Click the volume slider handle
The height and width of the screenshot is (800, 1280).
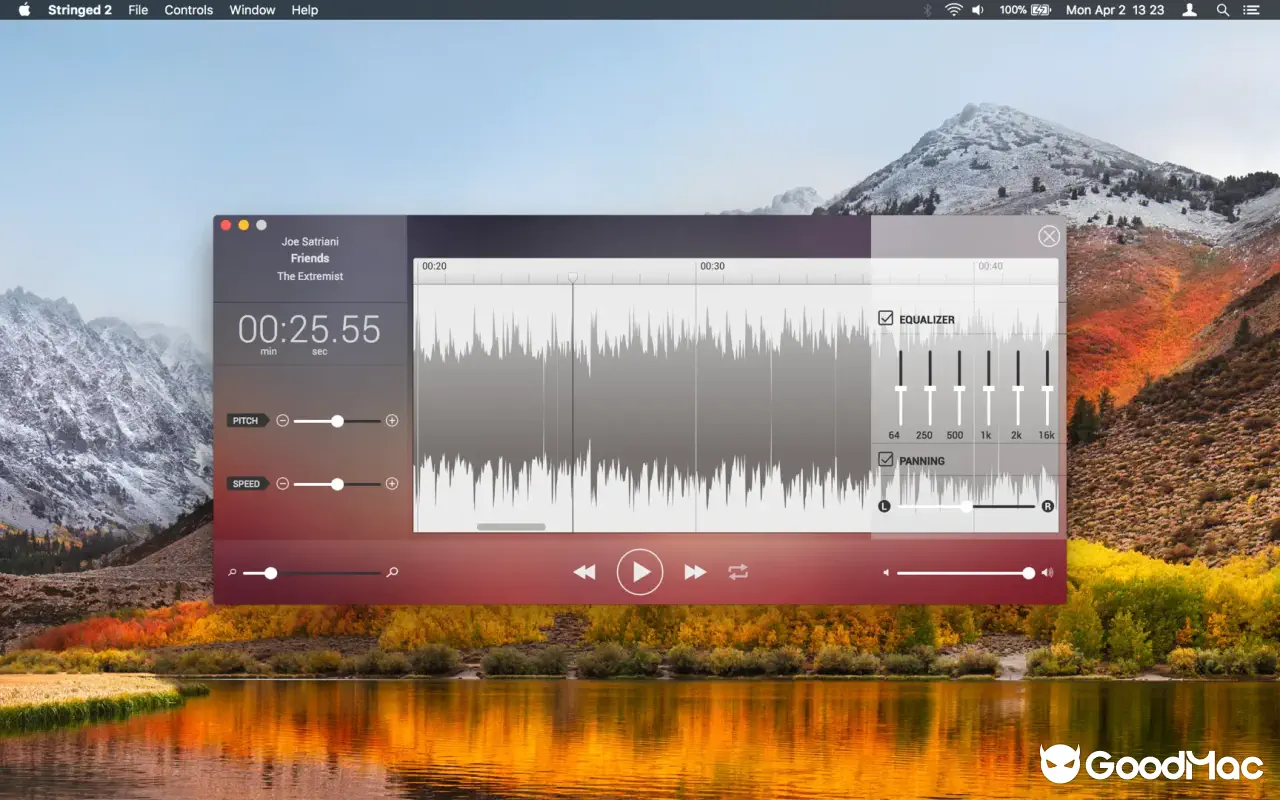coord(1028,573)
